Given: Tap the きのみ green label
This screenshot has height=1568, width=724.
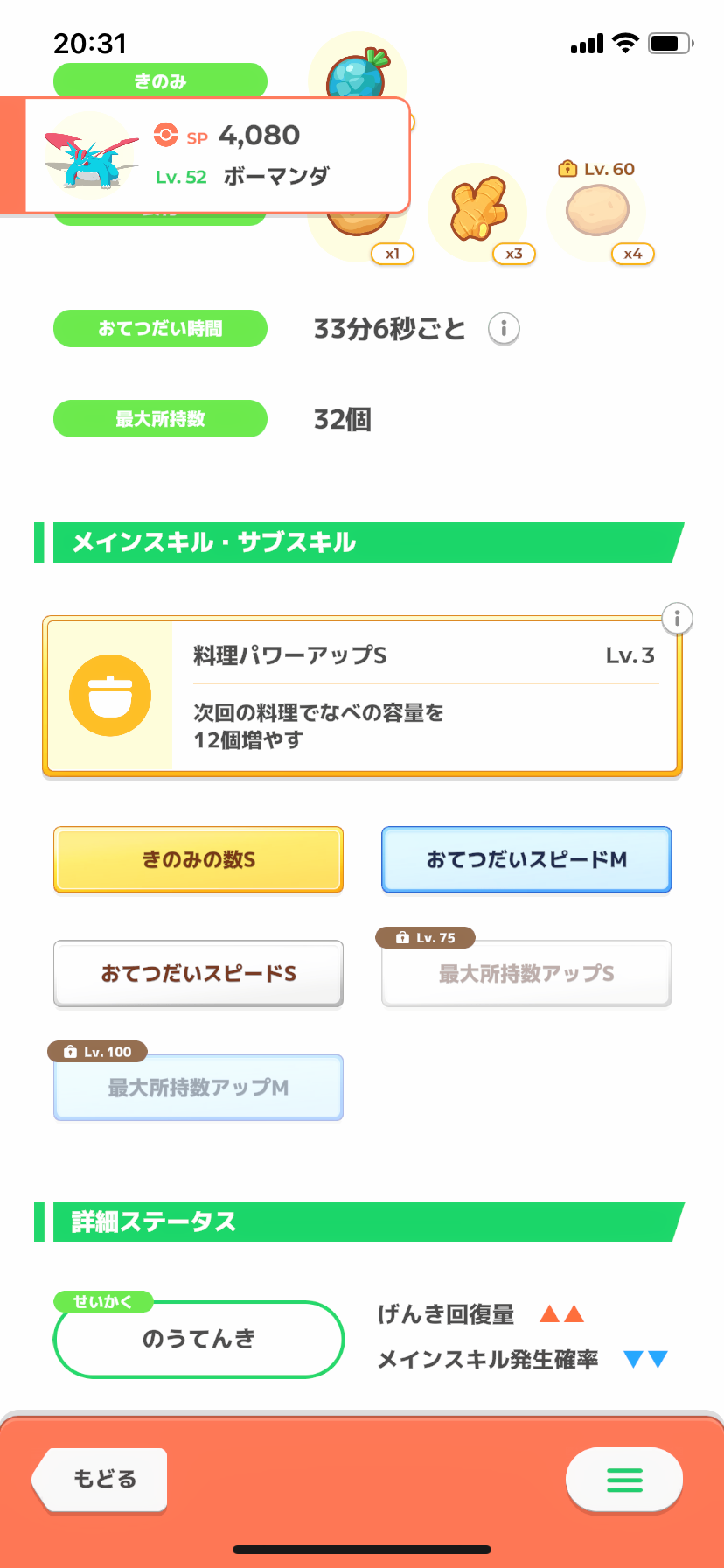Looking at the screenshot, I should [x=160, y=80].
